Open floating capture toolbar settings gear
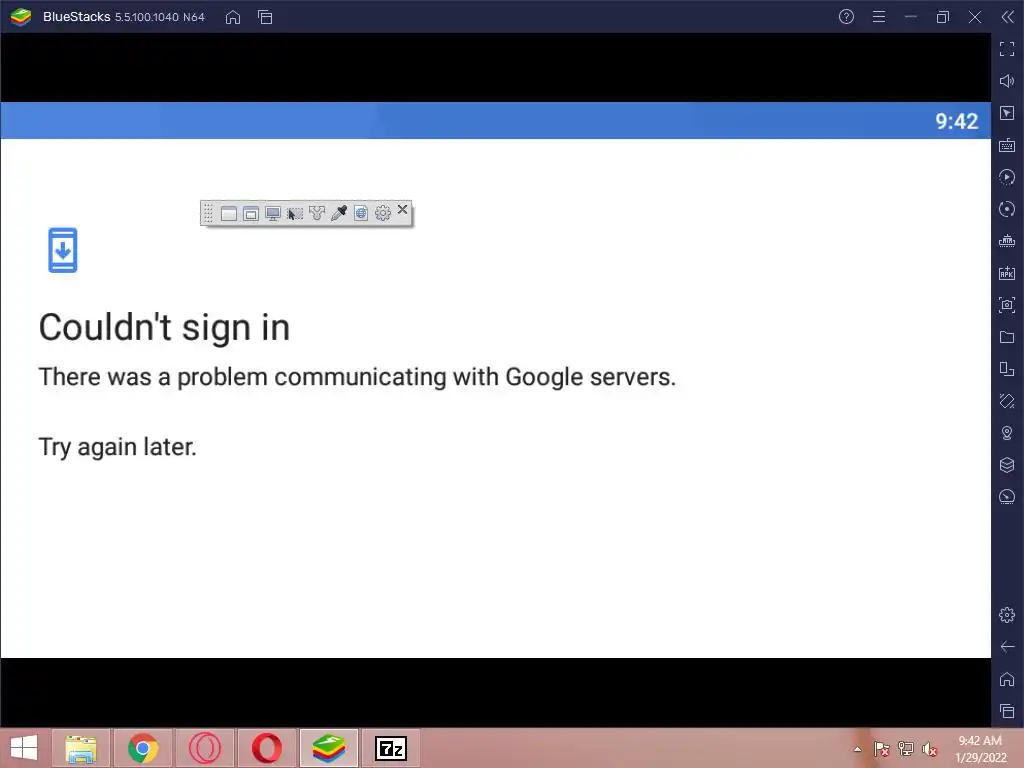 383,213
